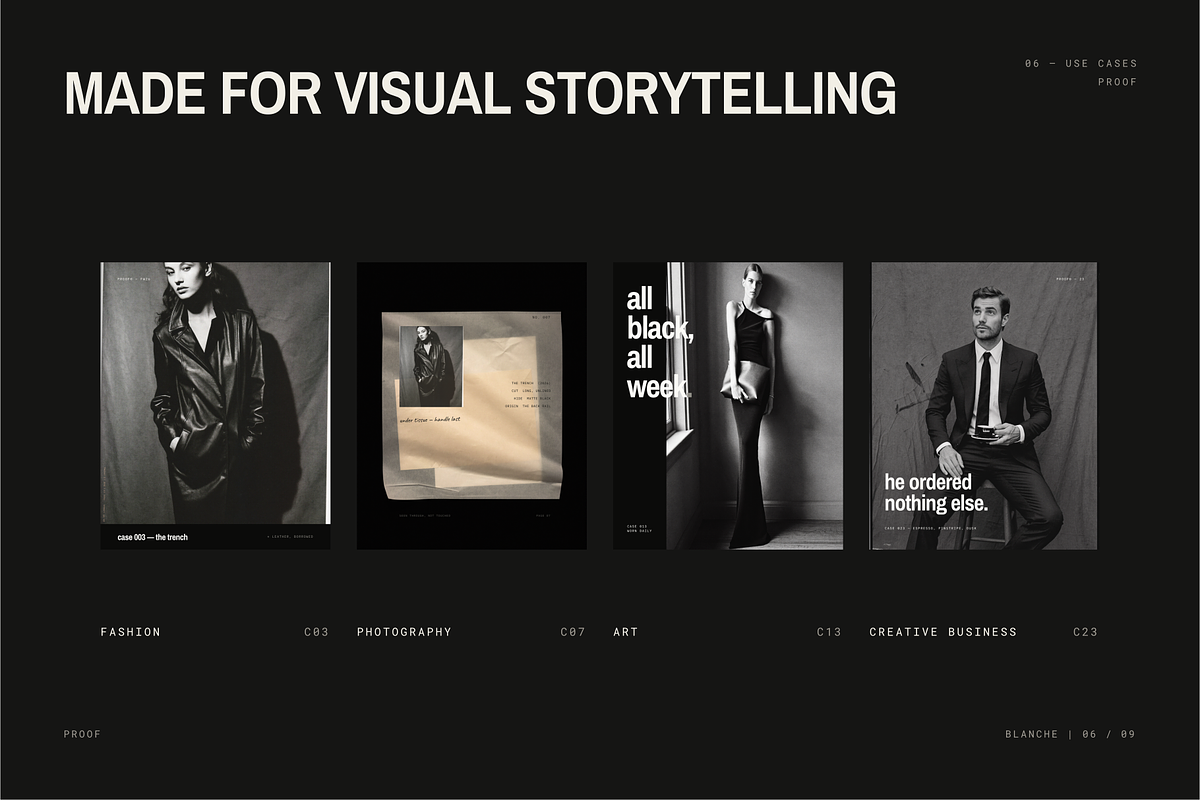Click the 'WORN DAILY' caption in Art card

(x=639, y=531)
